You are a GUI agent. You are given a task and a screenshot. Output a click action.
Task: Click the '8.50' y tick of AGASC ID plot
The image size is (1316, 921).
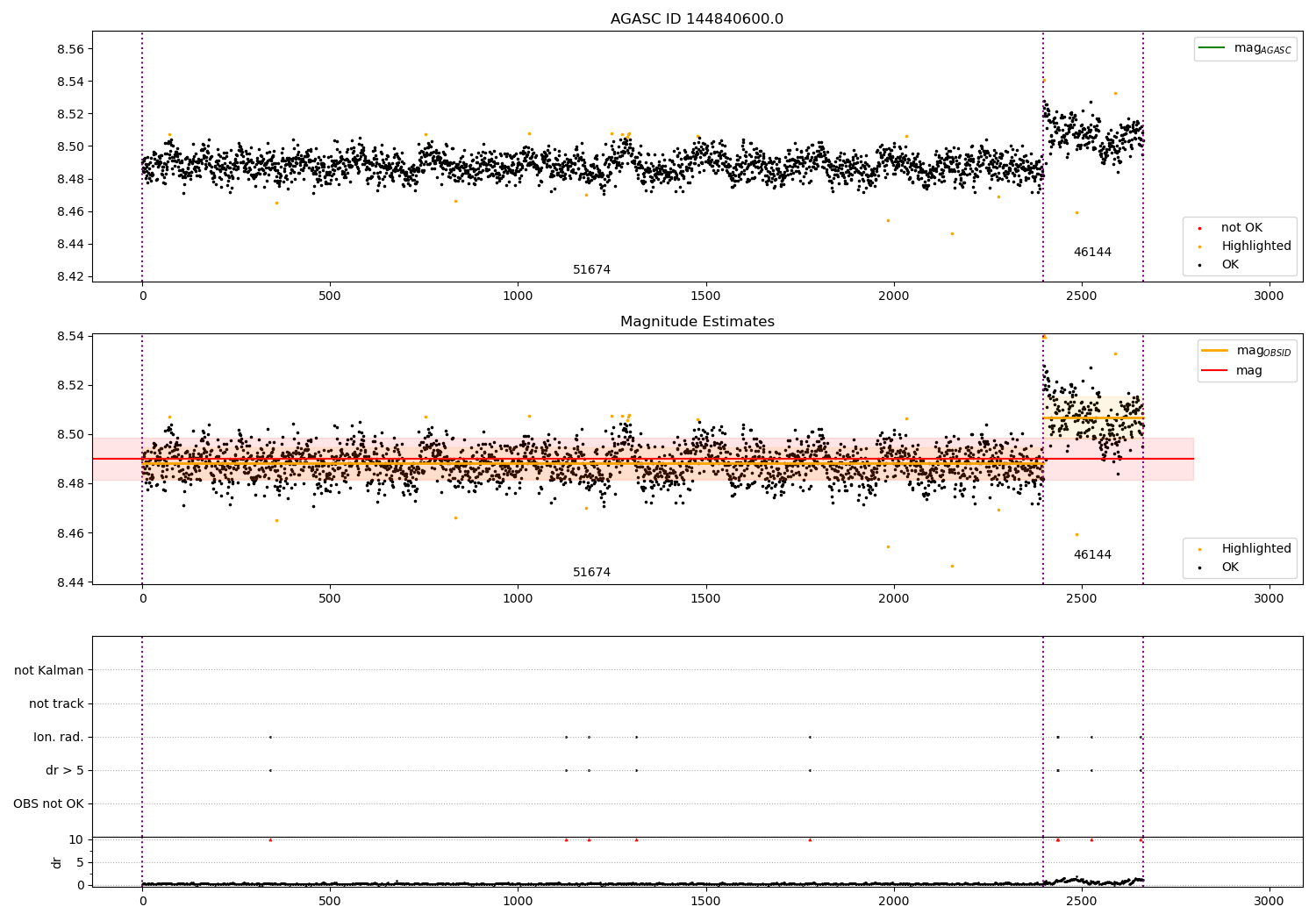(70, 146)
